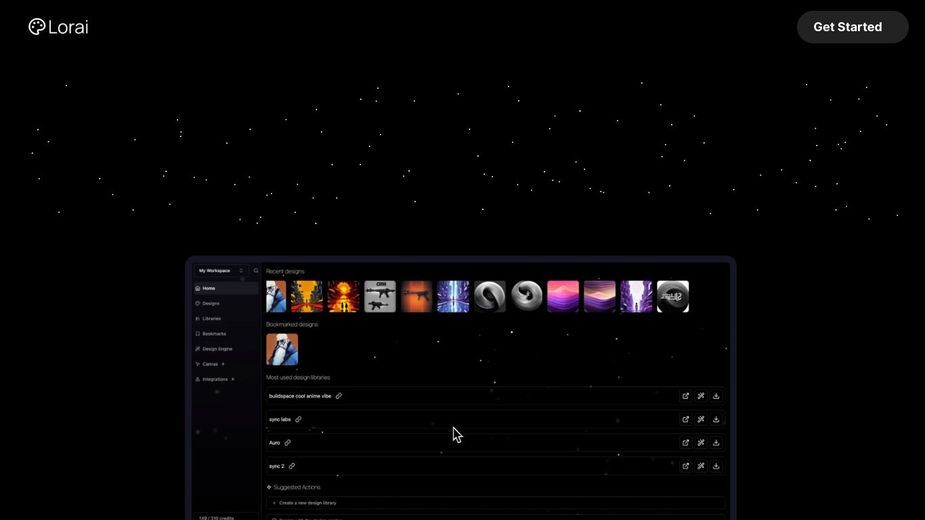Open the blue neon corridor thumbnail
This screenshot has width=925, height=520.
coord(453,296)
